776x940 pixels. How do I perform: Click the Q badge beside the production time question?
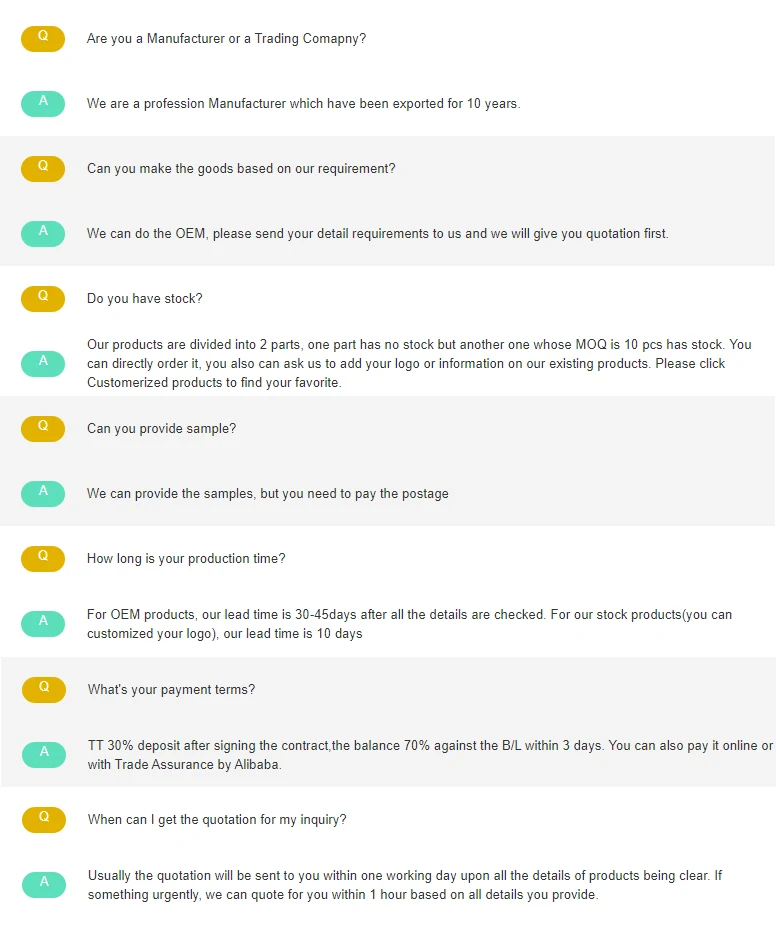coord(43,559)
